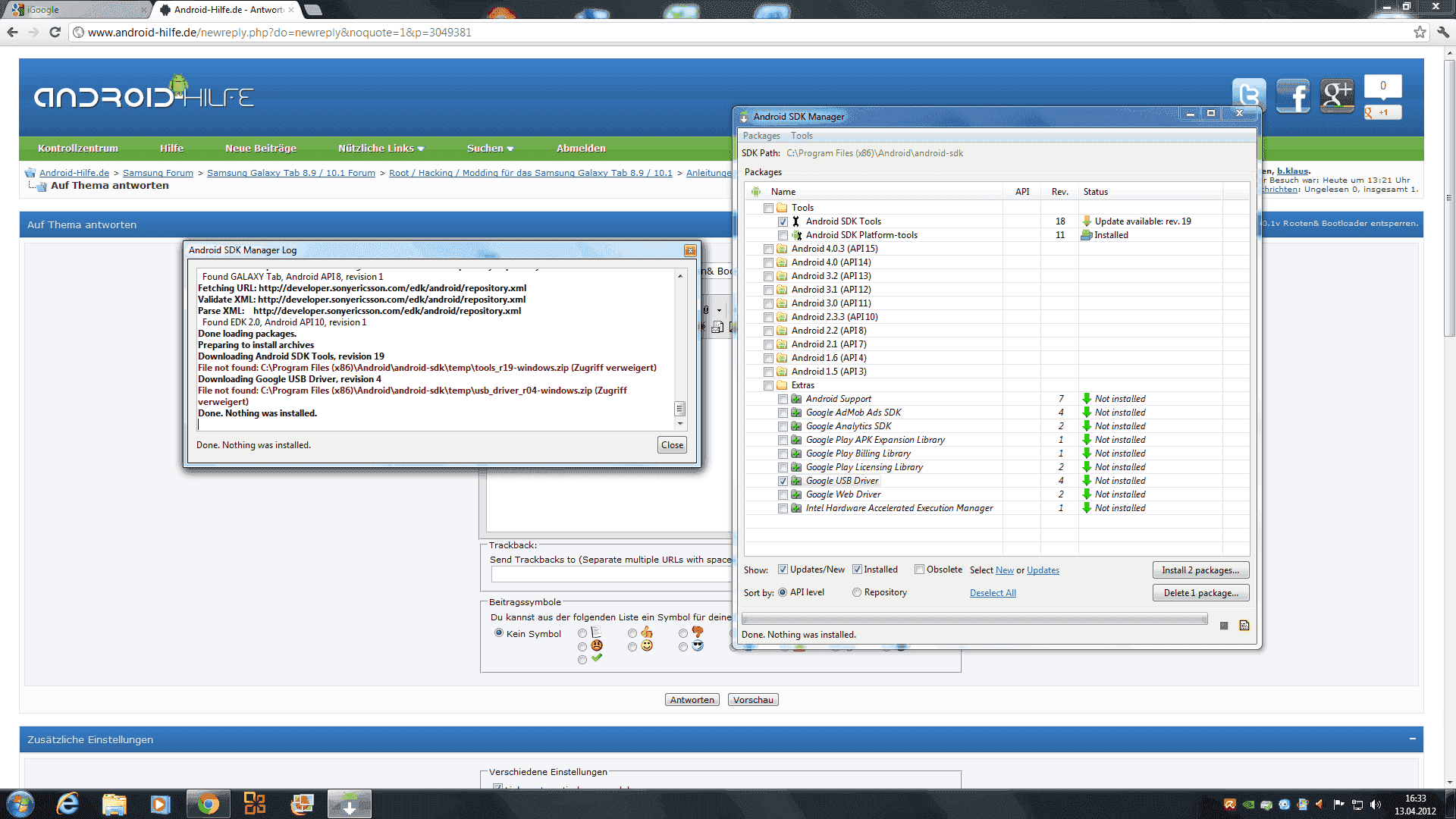
Task: Uncheck Google USB Driver package
Action: pyautogui.click(x=783, y=481)
